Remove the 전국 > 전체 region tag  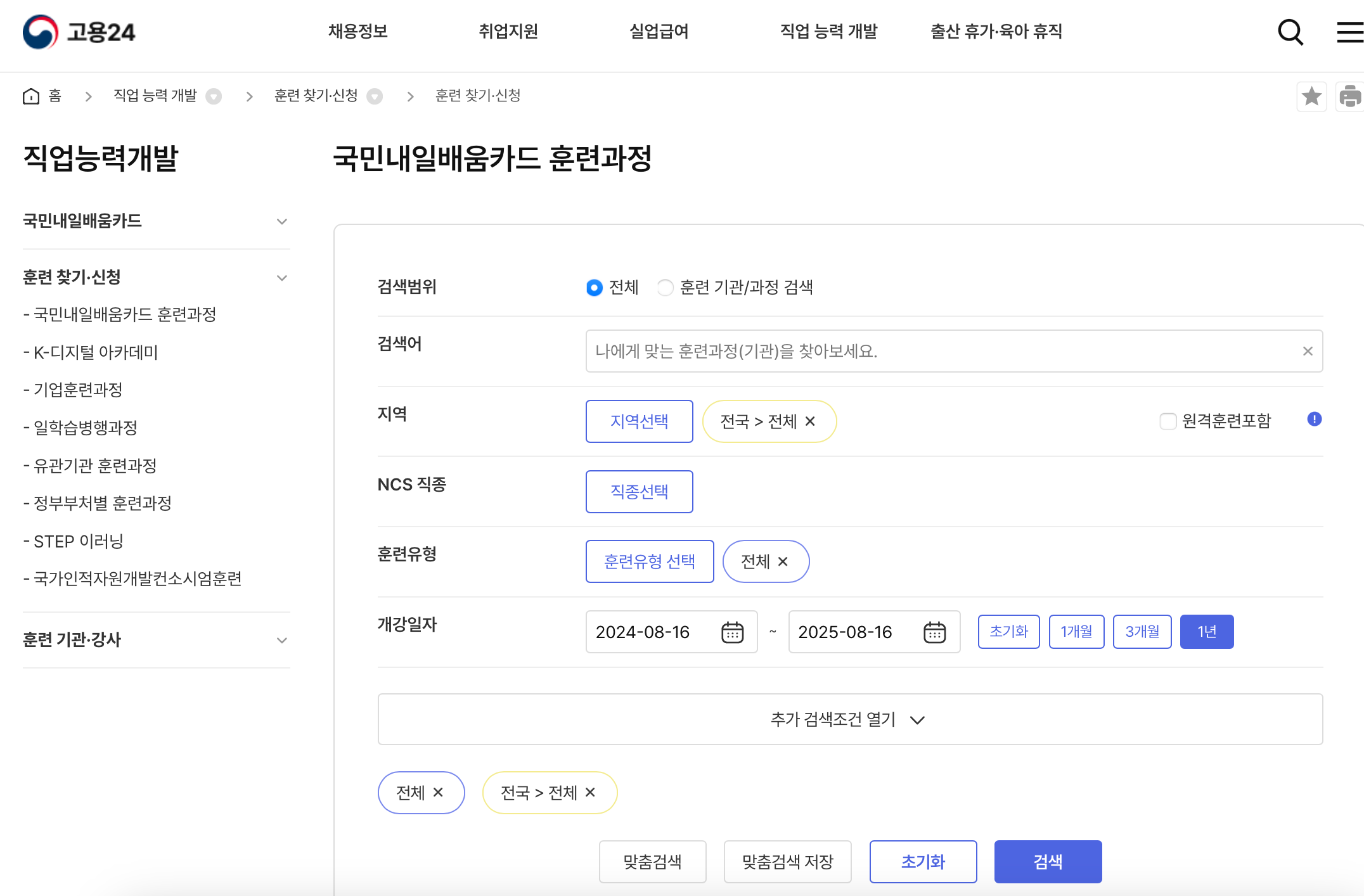click(x=810, y=421)
